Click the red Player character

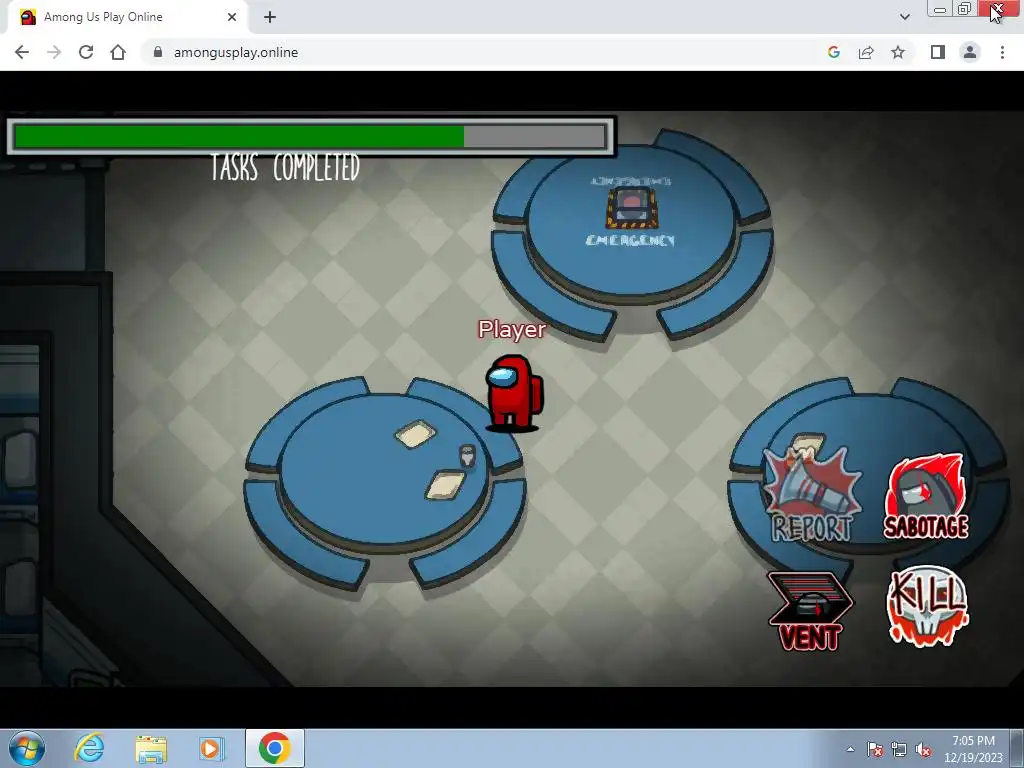point(514,393)
